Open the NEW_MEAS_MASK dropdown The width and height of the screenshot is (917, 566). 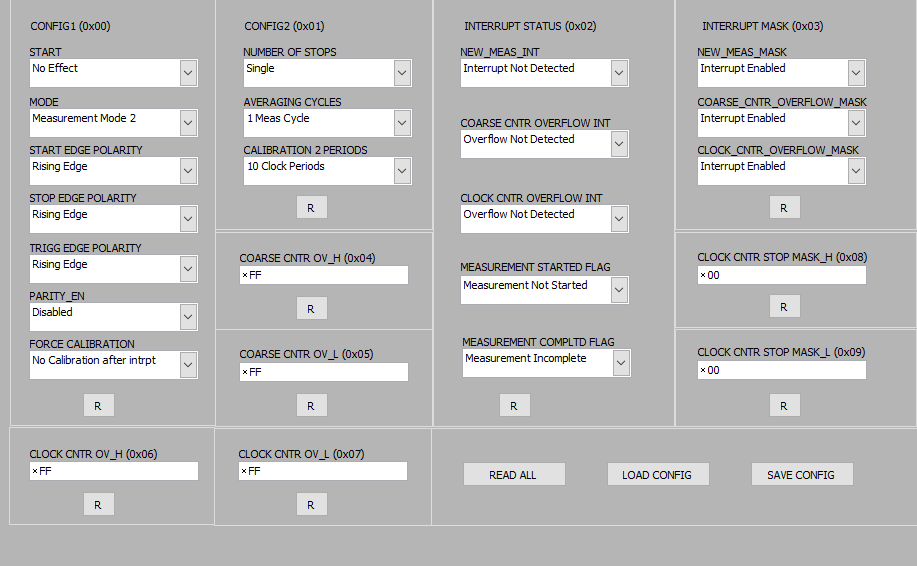coord(856,73)
